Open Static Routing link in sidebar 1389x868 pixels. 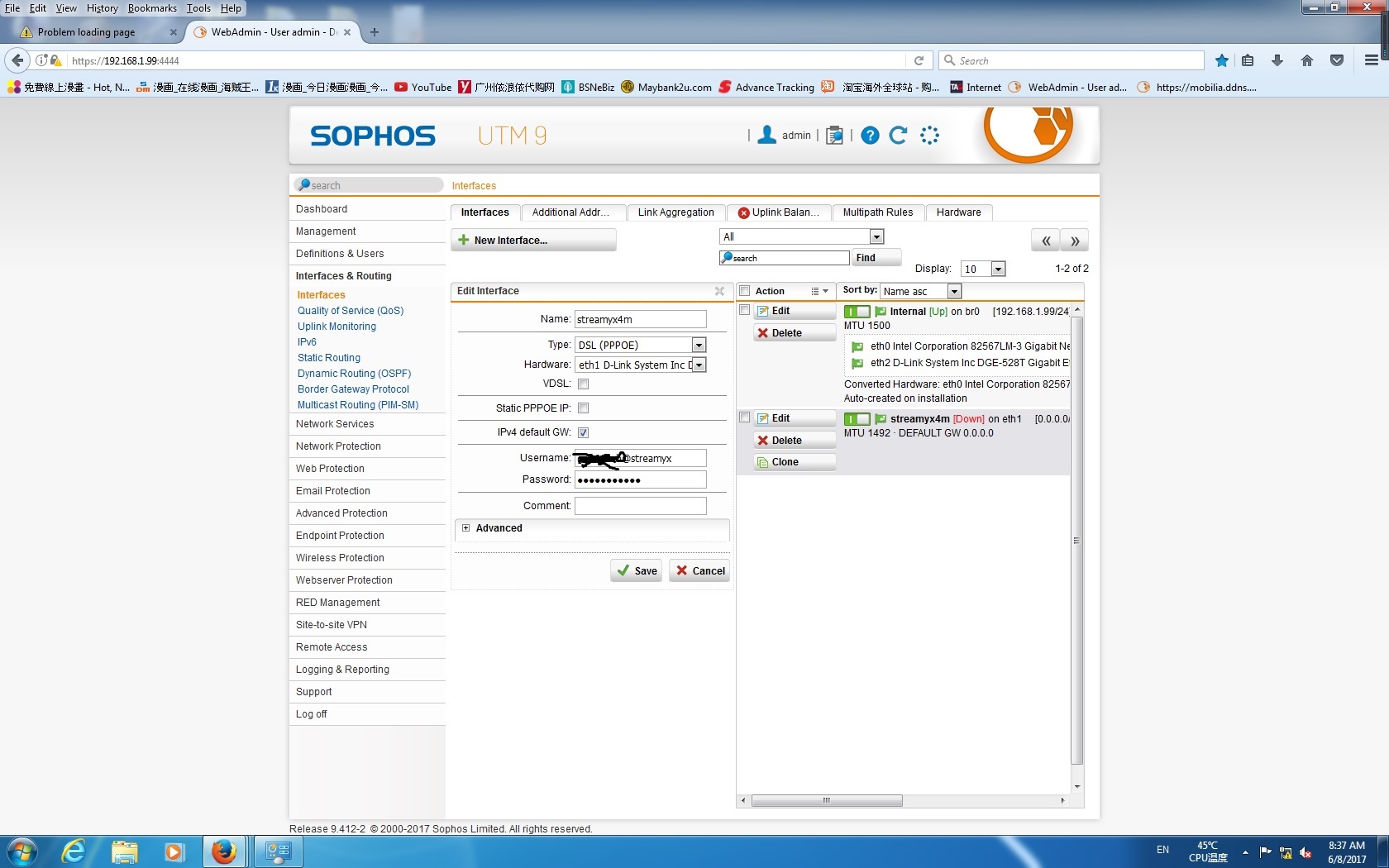coord(329,358)
